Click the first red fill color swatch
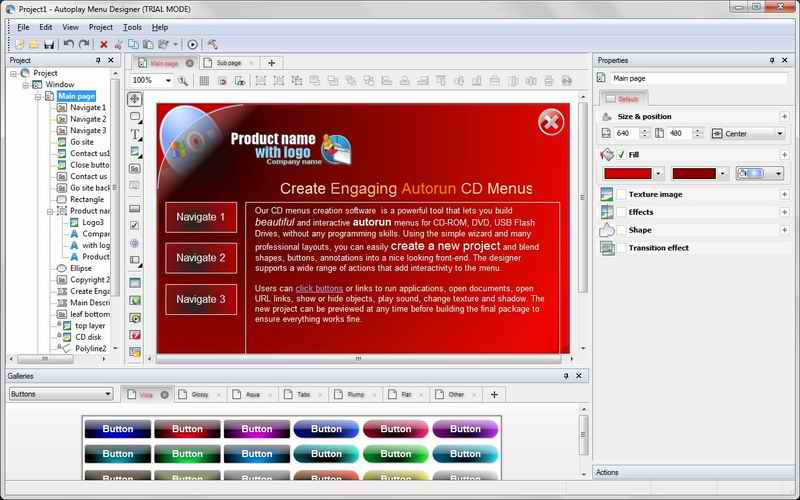Screen dimensions: 800x500 tap(627, 174)
